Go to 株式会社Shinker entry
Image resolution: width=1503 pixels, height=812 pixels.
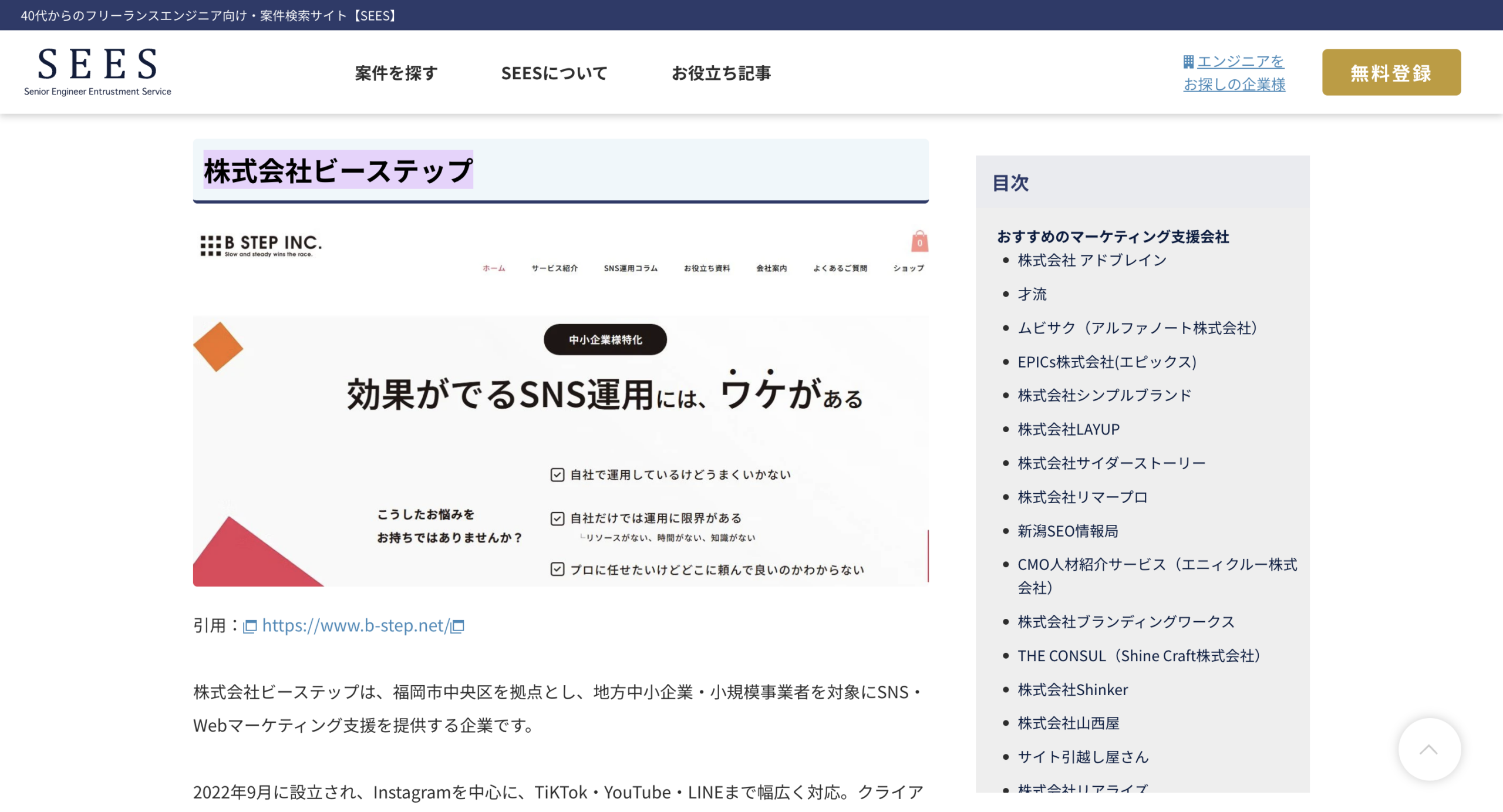[x=1073, y=689]
